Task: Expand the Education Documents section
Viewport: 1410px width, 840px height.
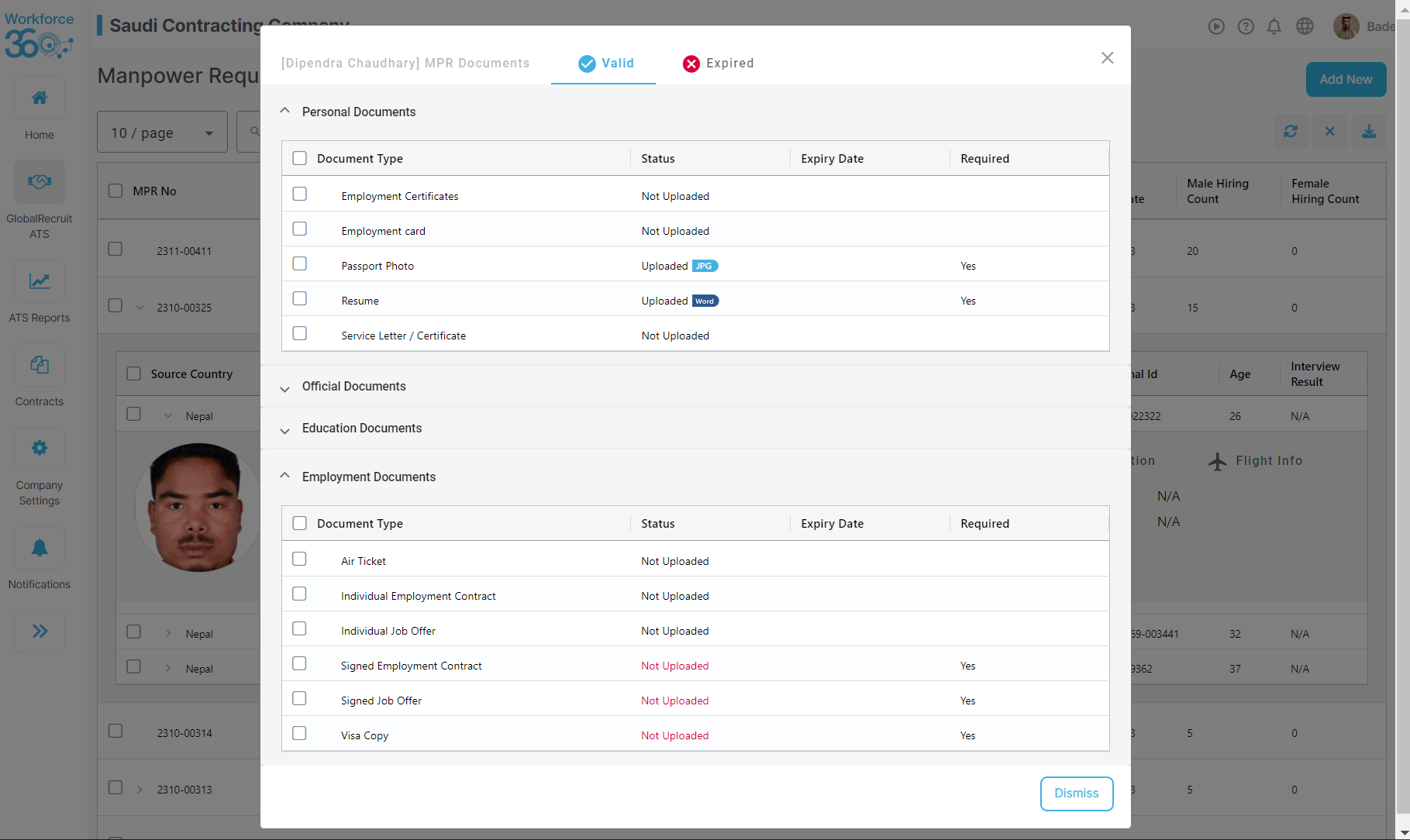Action: 361,429
